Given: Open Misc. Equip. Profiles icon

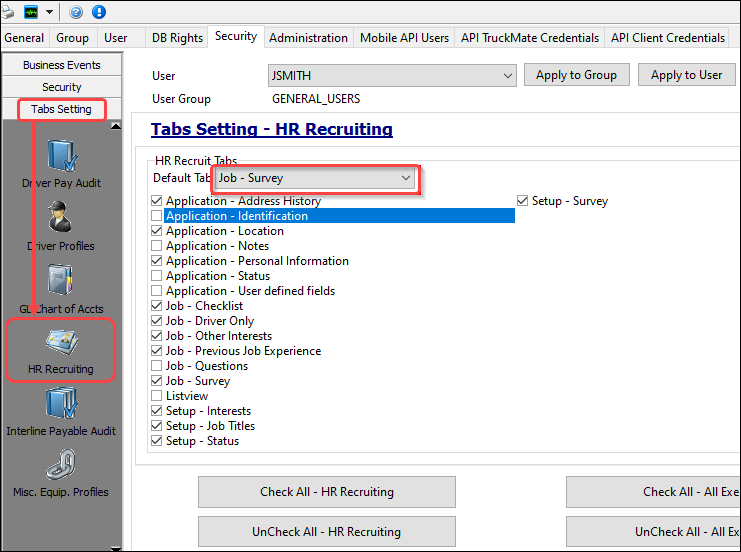Looking at the screenshot, I should (x=60, y=465).
